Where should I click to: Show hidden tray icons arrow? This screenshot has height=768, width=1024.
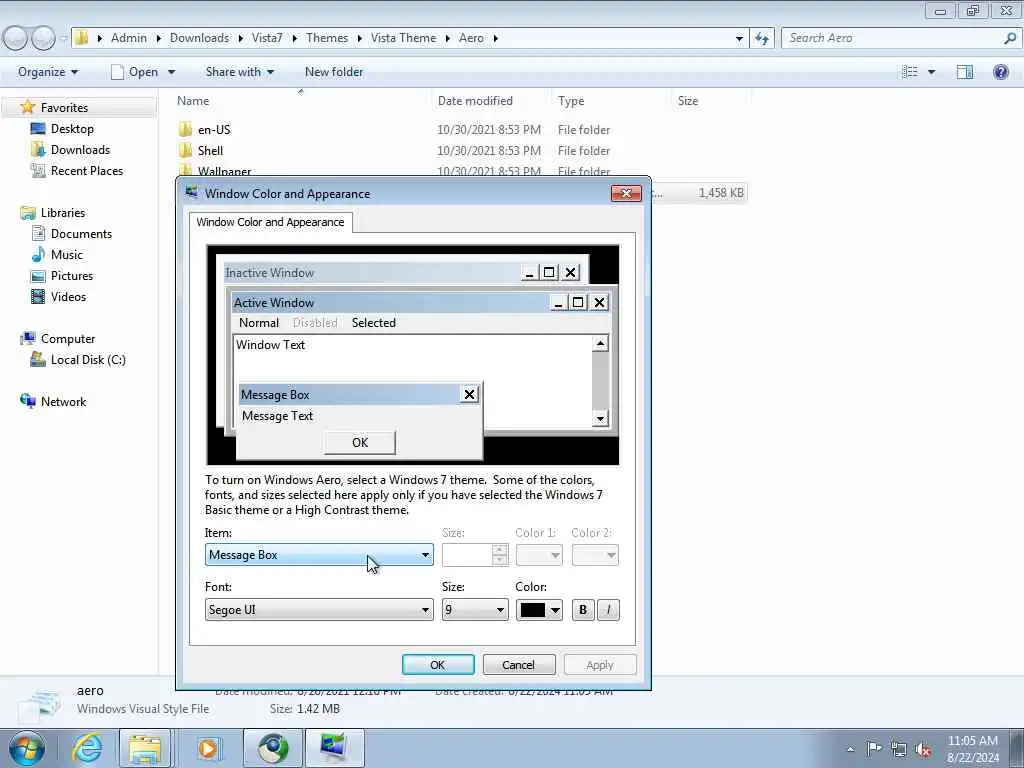pyautogui.click(x=850, y=749)
